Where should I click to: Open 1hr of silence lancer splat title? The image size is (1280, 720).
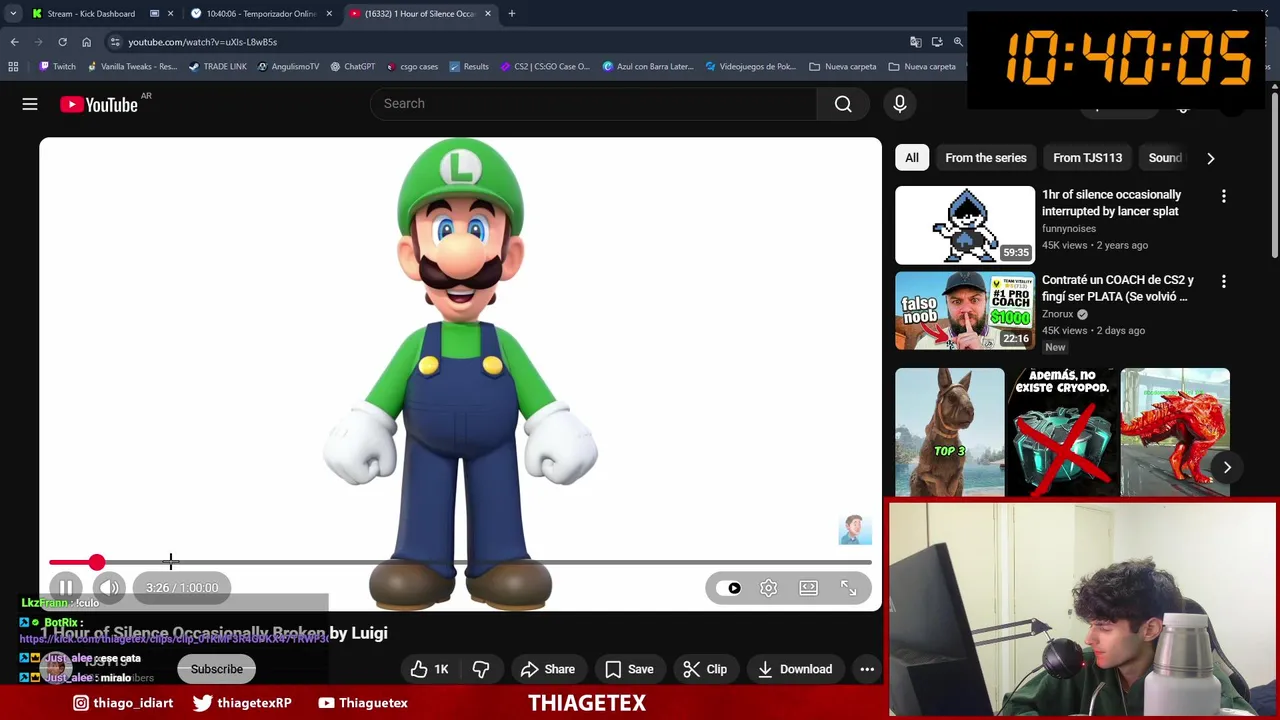[x=1111, y=203]
